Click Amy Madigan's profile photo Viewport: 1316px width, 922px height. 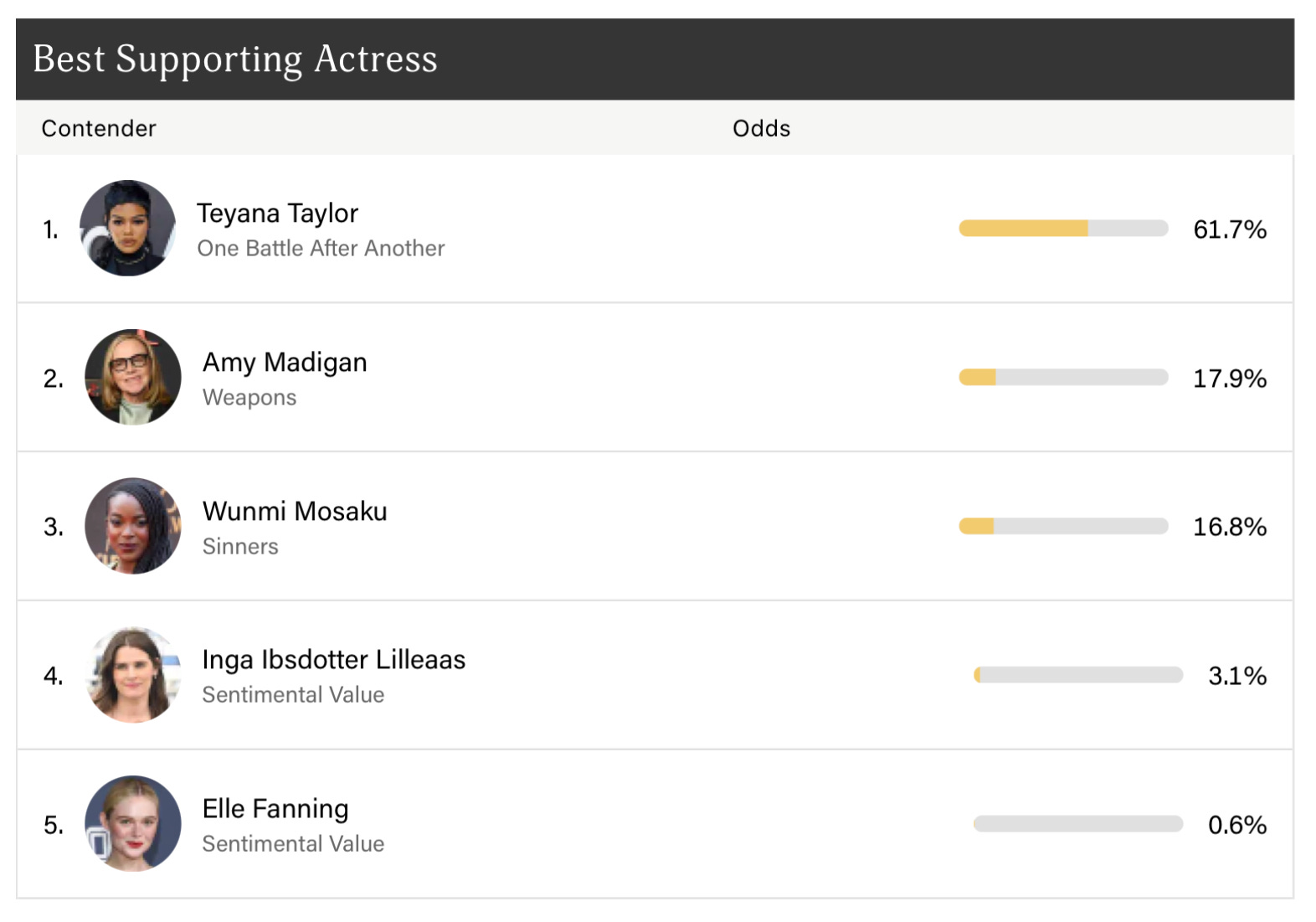(x=132, y=377)
